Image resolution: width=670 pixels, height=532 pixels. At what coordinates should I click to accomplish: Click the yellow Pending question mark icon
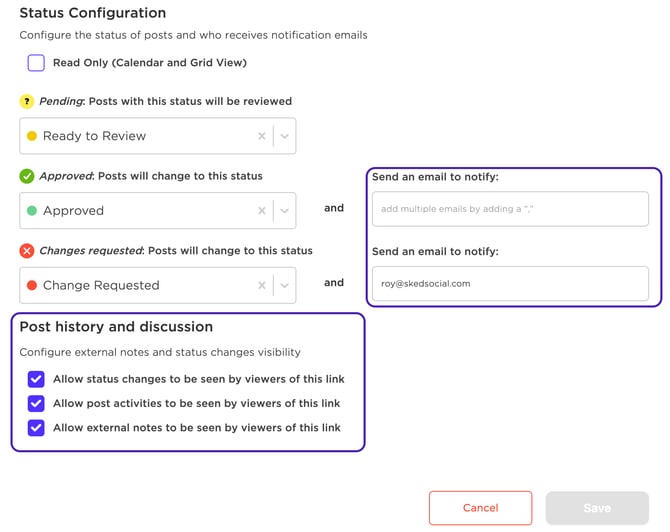click(27, 101)
